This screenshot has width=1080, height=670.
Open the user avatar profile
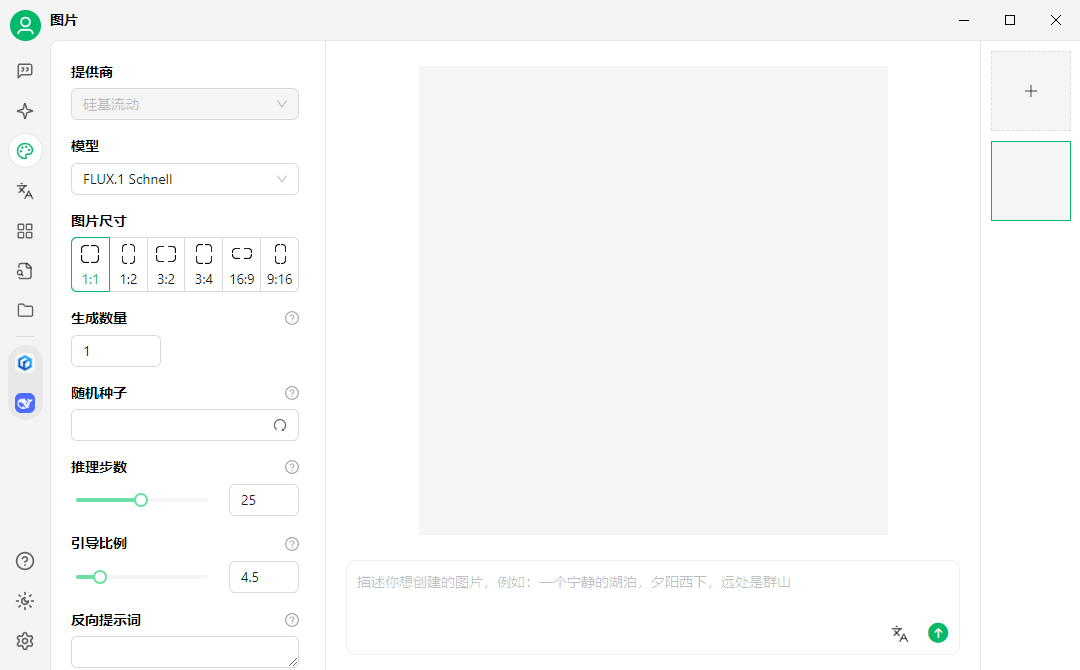coord(25,25)
